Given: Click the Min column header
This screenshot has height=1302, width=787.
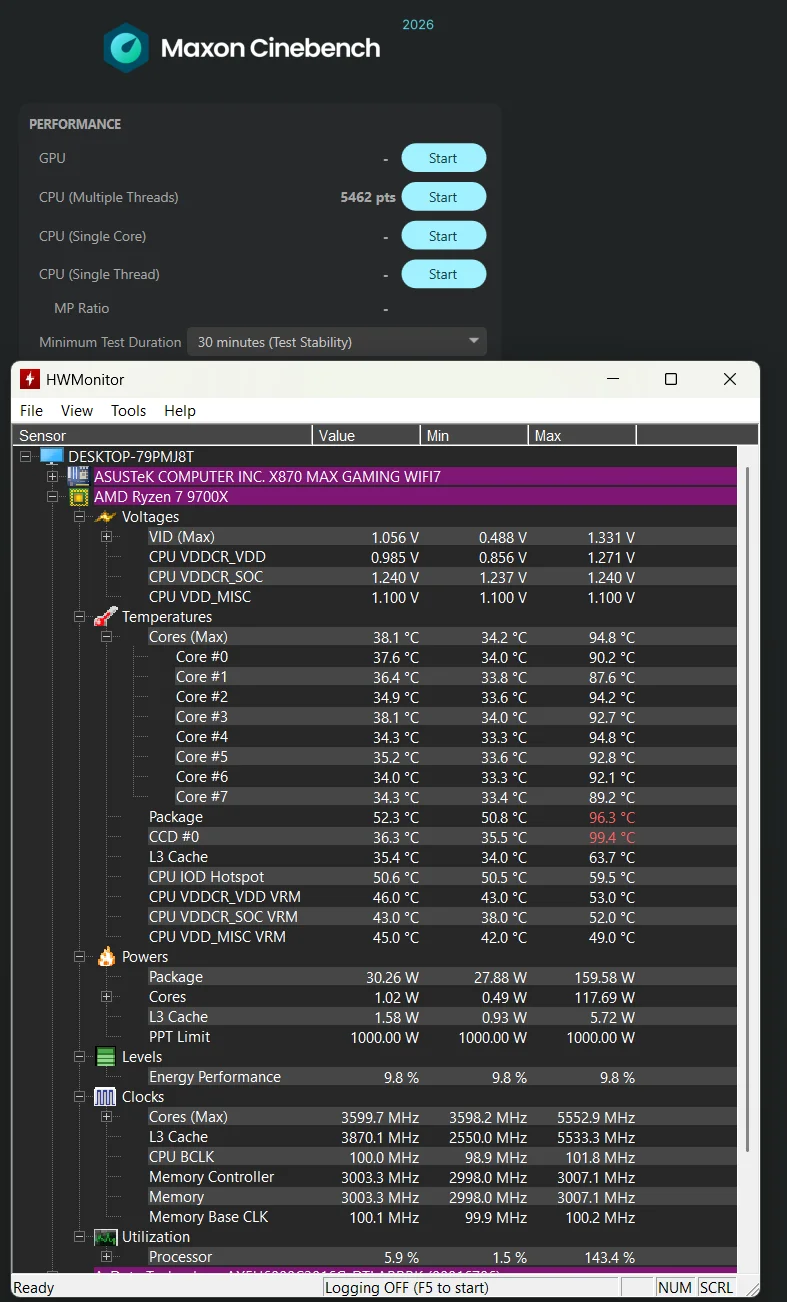Looking at the screenshot, I should 475,436.
